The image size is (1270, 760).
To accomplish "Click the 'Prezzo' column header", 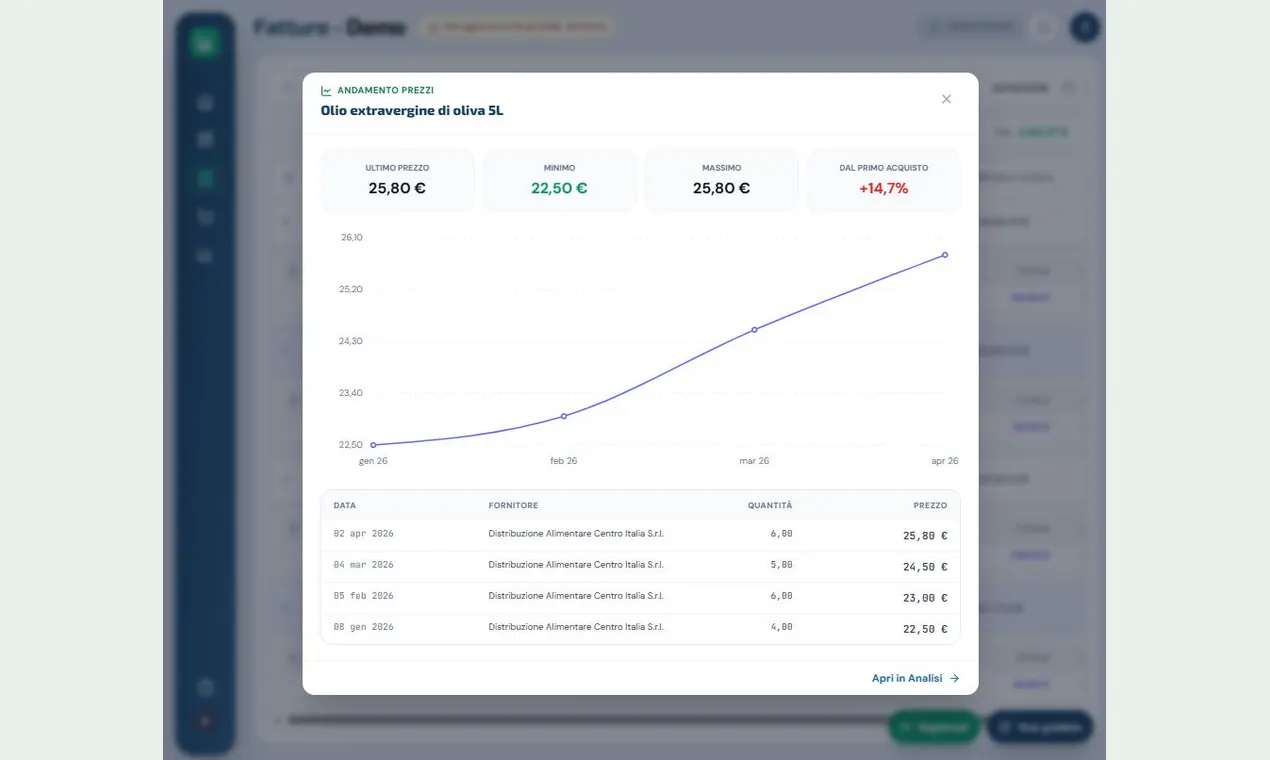I will 930,505.
